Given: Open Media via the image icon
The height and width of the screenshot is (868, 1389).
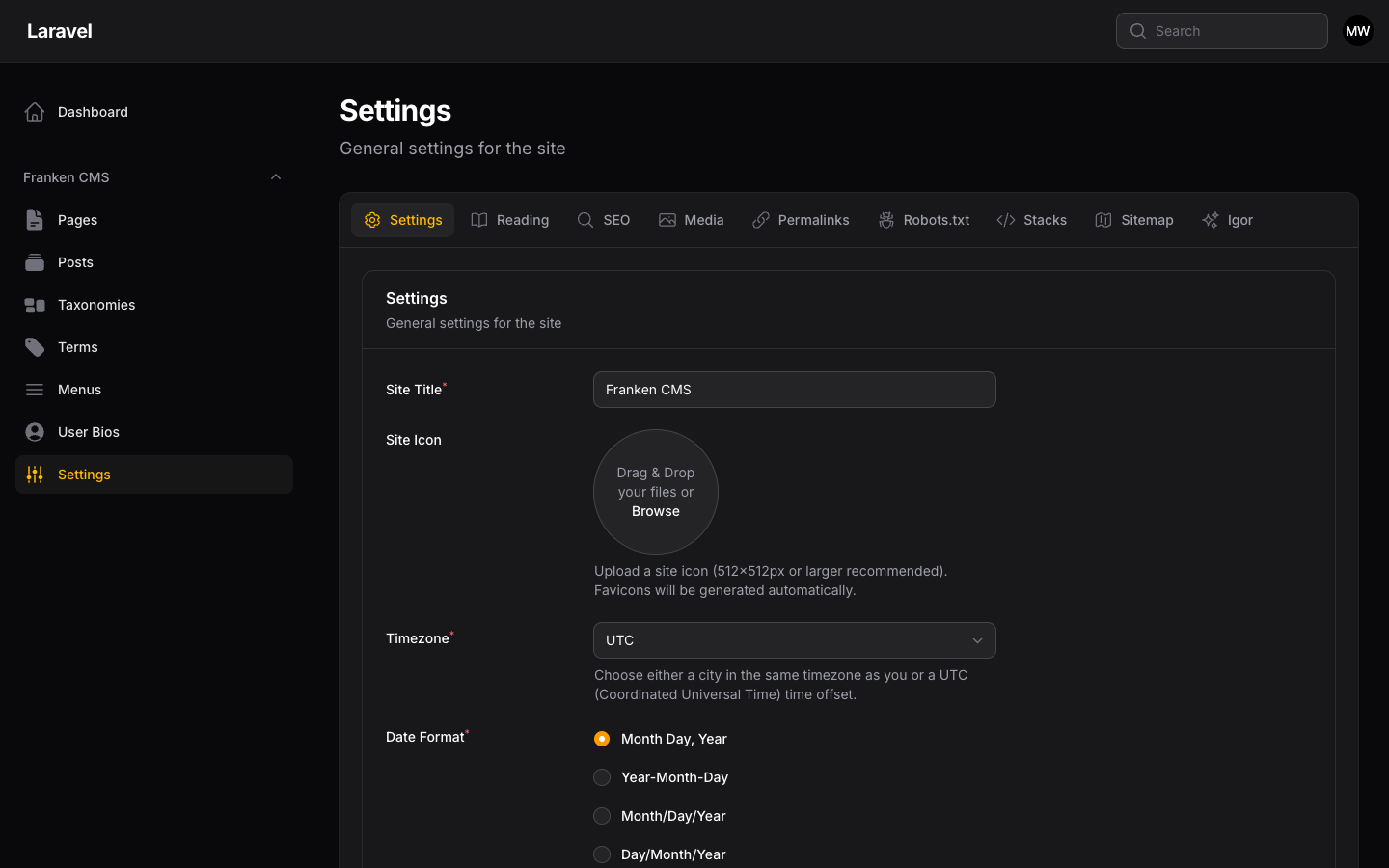Looking at the screenshot, I should coord(667,220).
